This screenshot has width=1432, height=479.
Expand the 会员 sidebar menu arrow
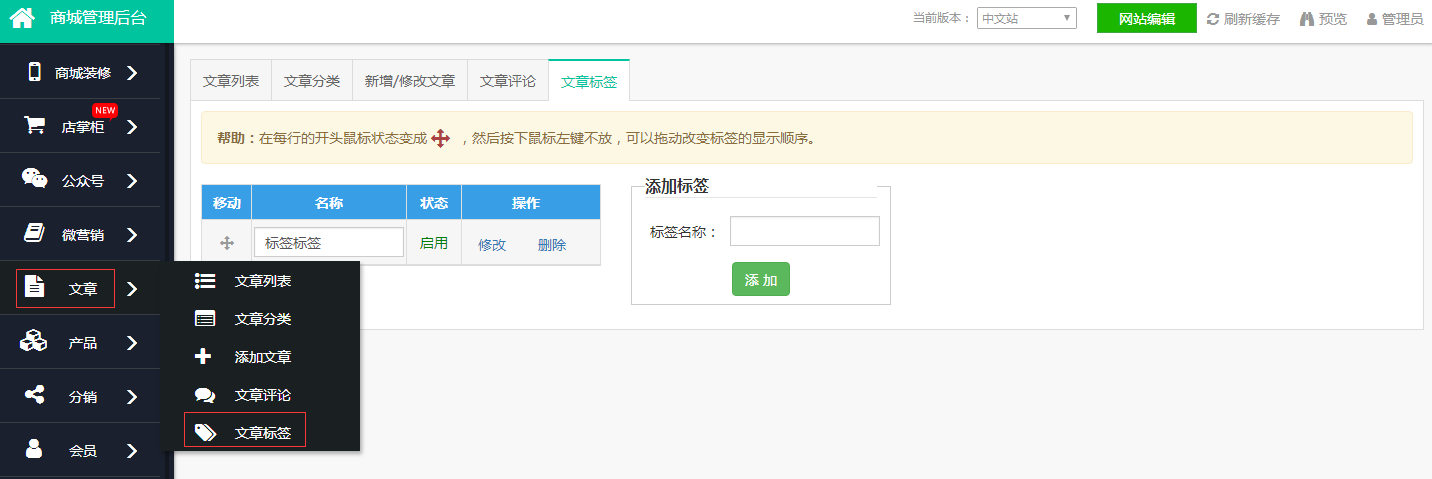point(132,451)
